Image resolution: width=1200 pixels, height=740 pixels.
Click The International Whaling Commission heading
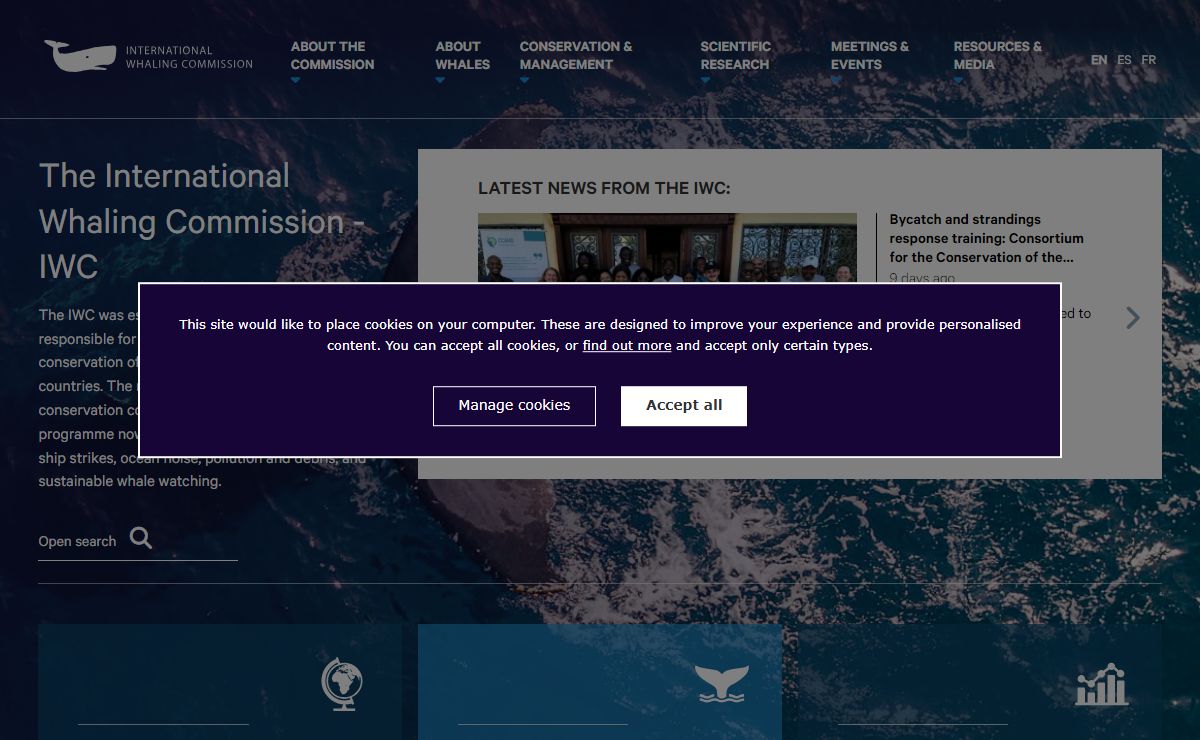point(202,221)
